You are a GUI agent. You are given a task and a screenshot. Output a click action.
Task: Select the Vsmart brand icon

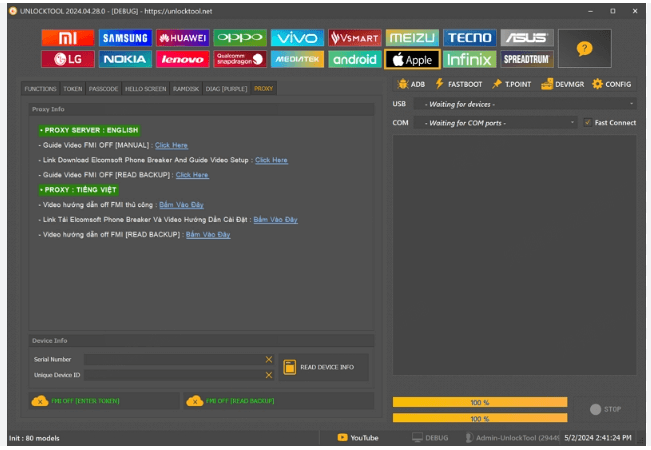(355, 38)
